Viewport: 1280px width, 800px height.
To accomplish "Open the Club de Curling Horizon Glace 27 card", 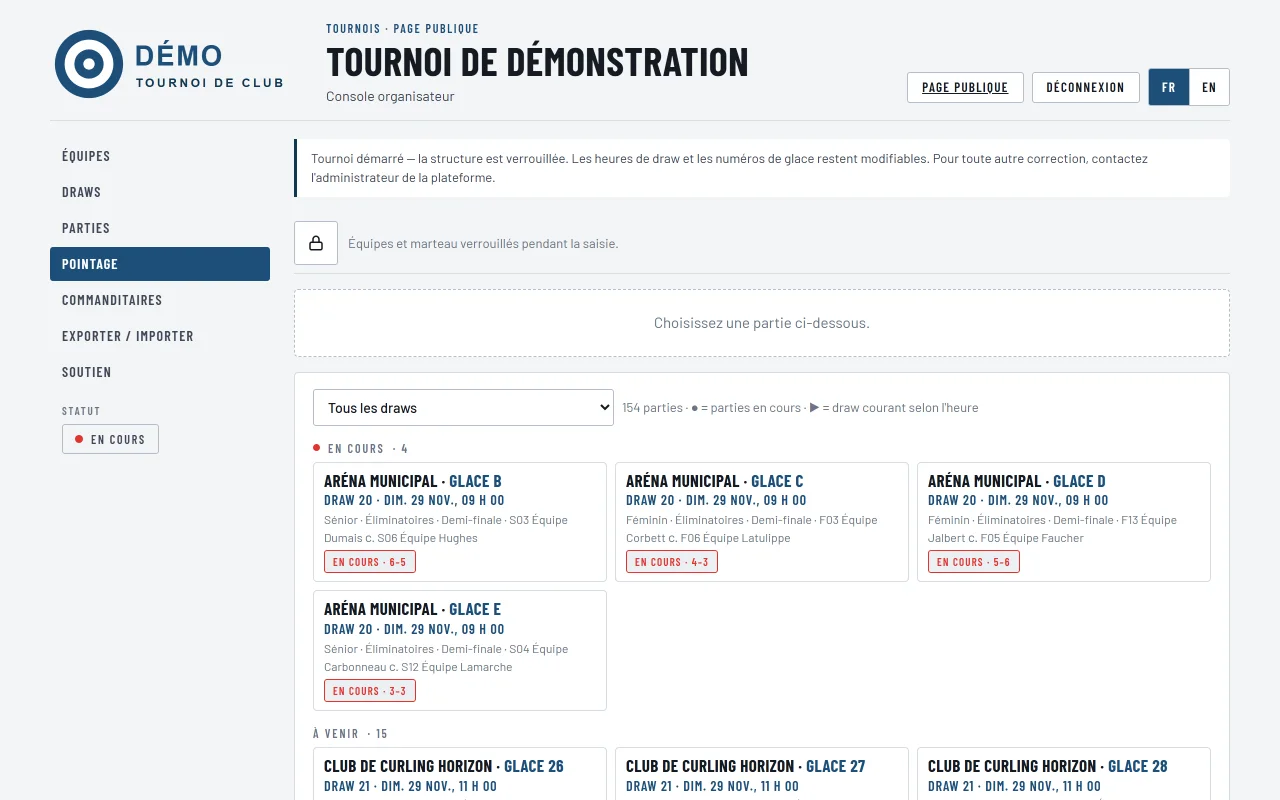I will pos(762,774).
